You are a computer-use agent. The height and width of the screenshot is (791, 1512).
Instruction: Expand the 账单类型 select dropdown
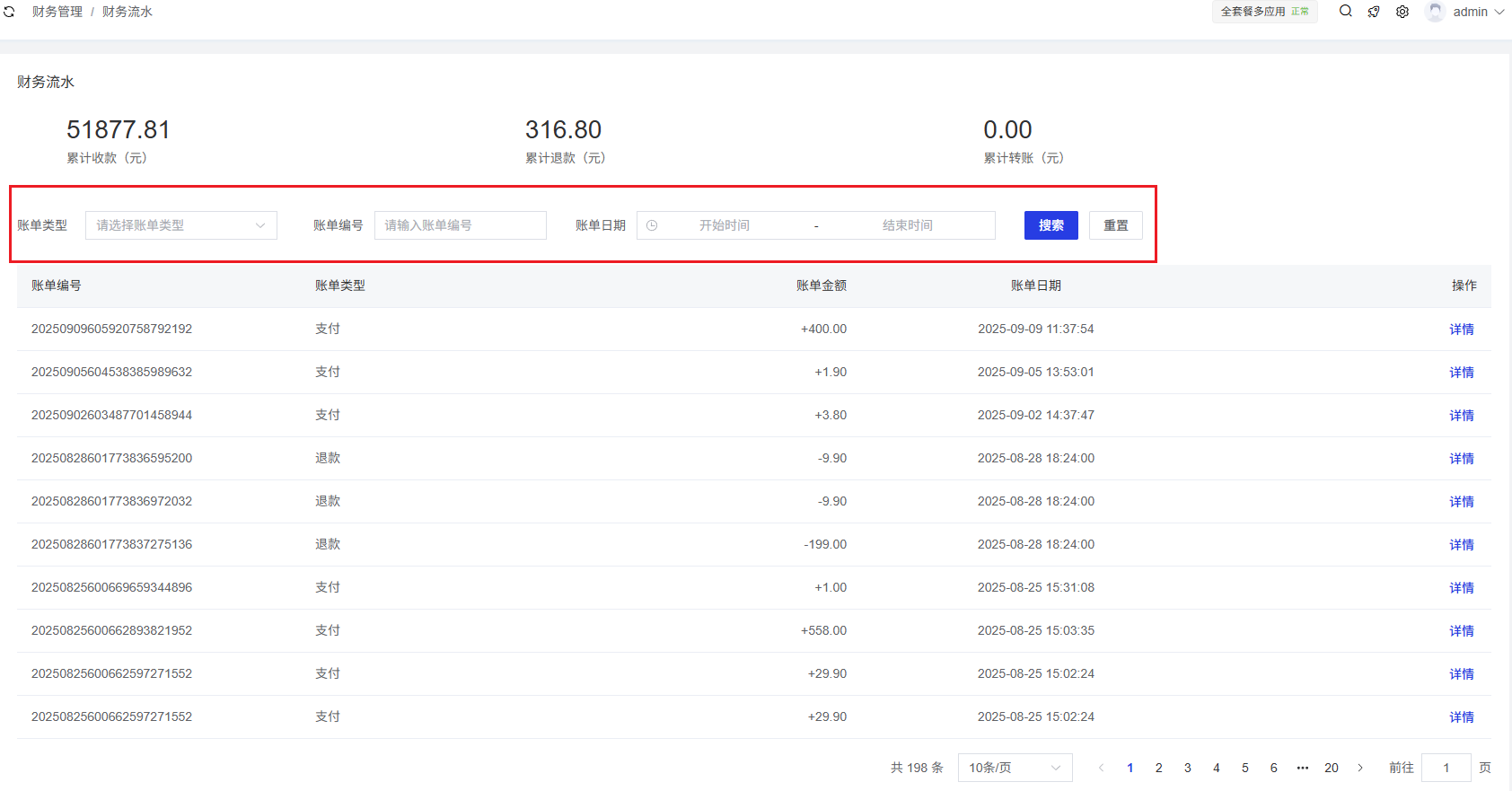pos(181,225)
